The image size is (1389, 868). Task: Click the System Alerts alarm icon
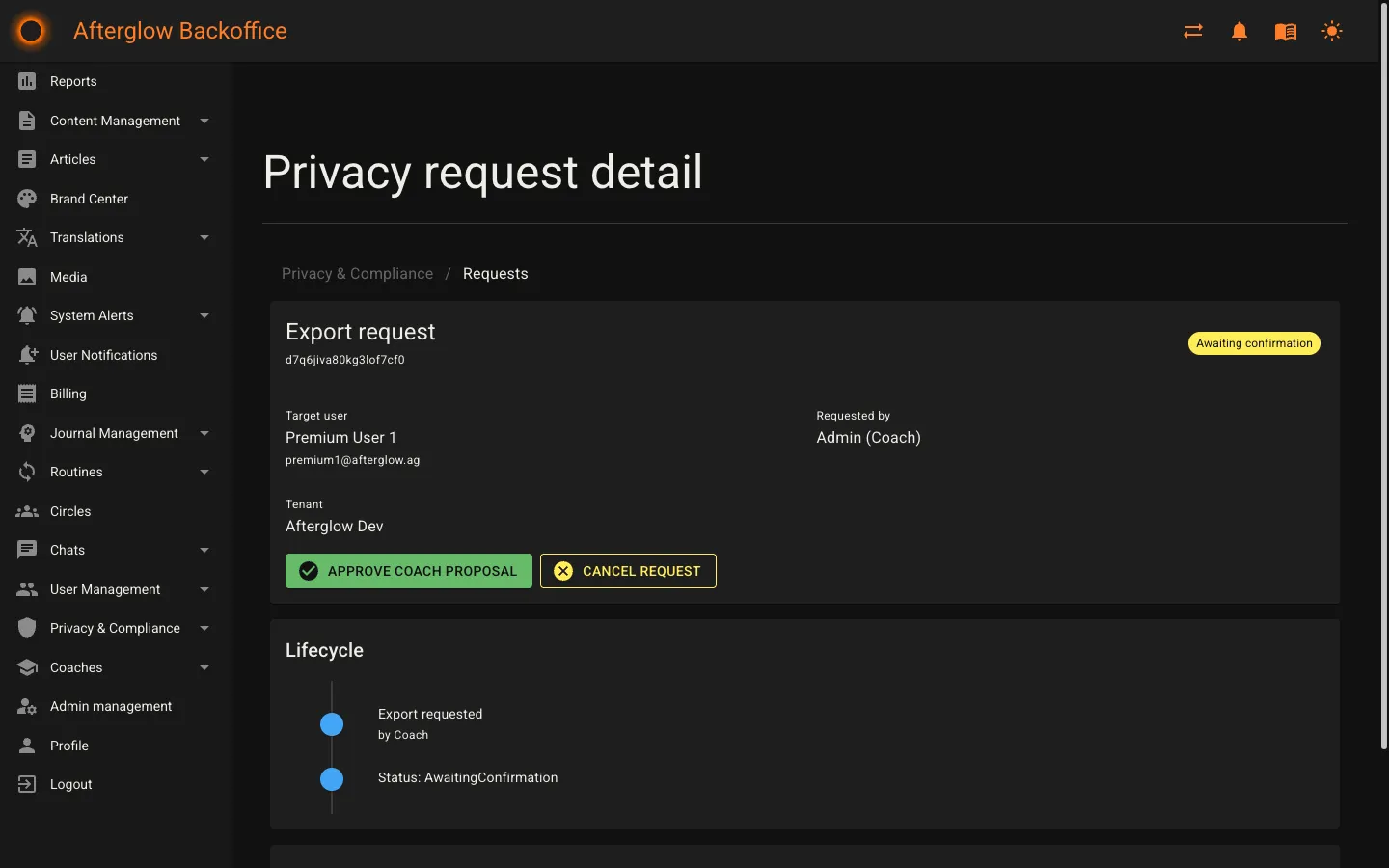(27, 315)
